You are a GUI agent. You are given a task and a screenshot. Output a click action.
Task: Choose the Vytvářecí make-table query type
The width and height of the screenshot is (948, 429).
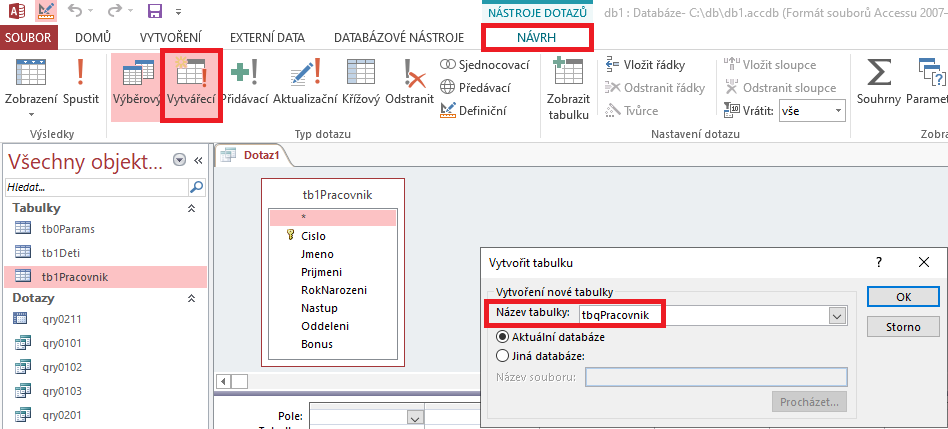click(x=192, y=85)
